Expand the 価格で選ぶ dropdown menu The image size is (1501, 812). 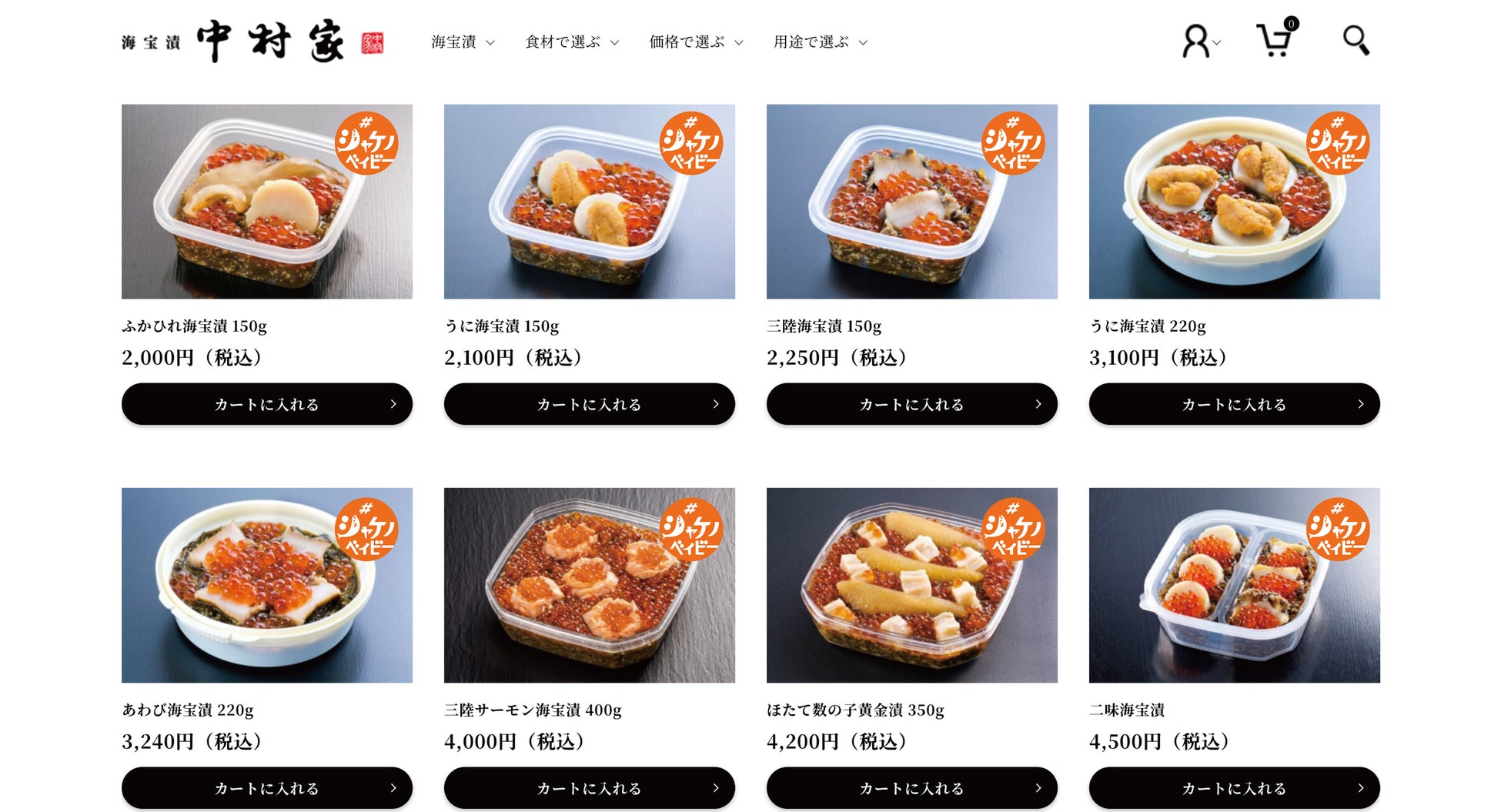(696, 42)
